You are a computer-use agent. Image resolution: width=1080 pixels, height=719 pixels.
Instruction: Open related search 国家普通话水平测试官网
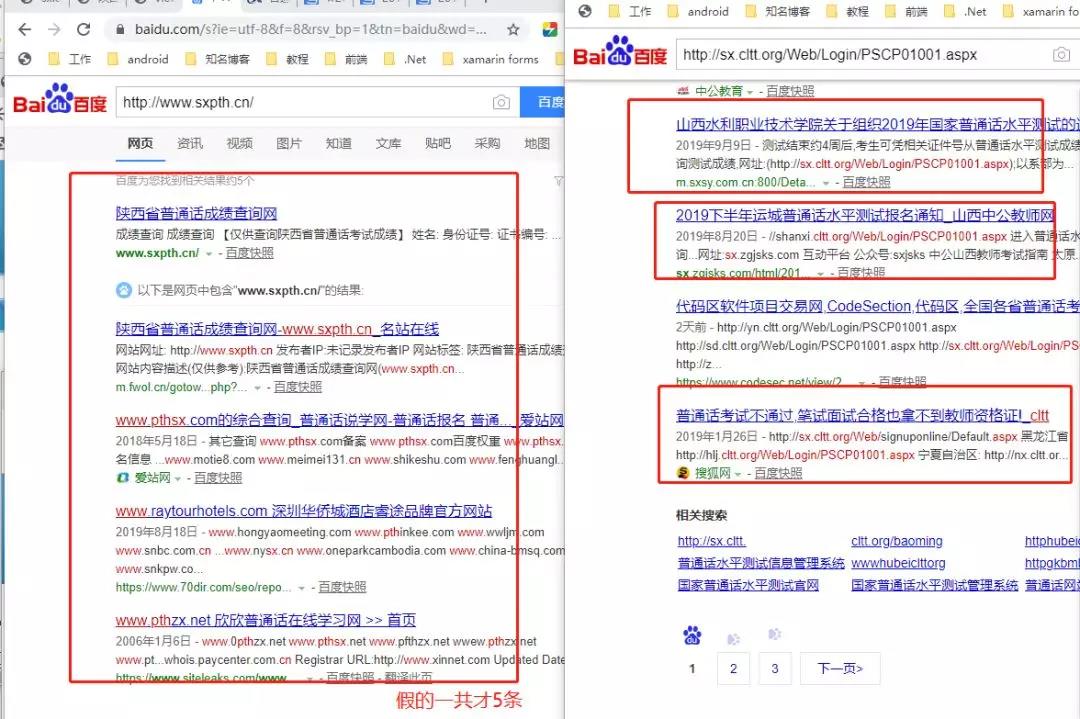(748, 585)
